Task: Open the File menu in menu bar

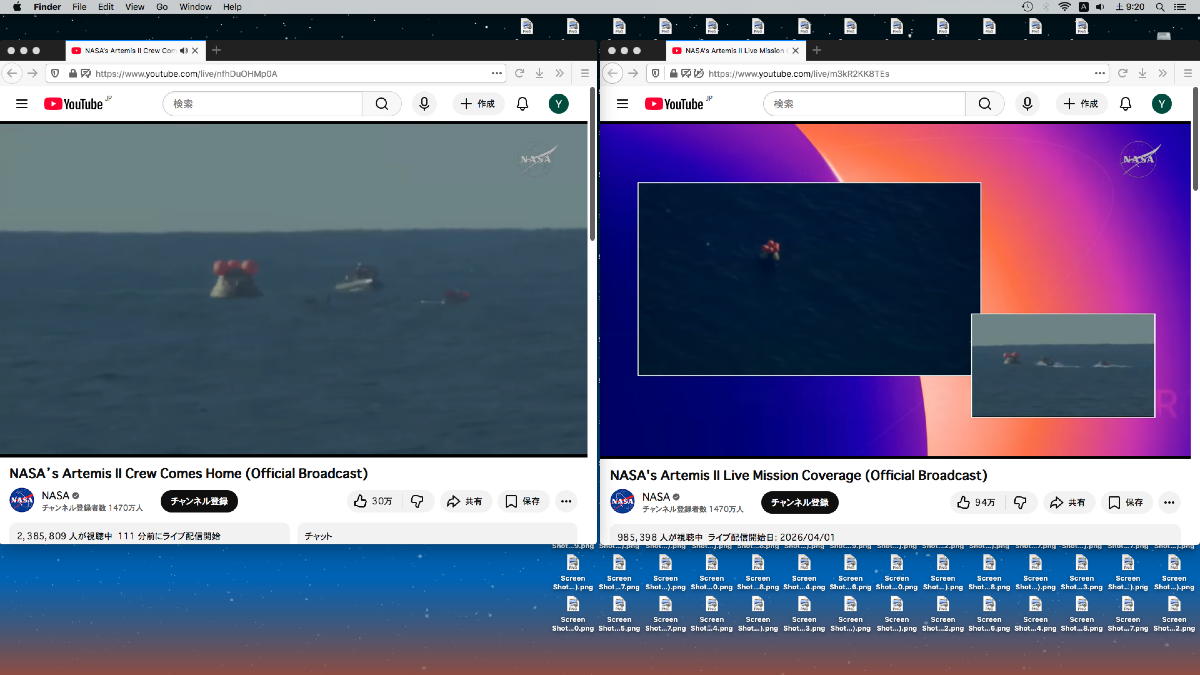Action: coord(79,6)
